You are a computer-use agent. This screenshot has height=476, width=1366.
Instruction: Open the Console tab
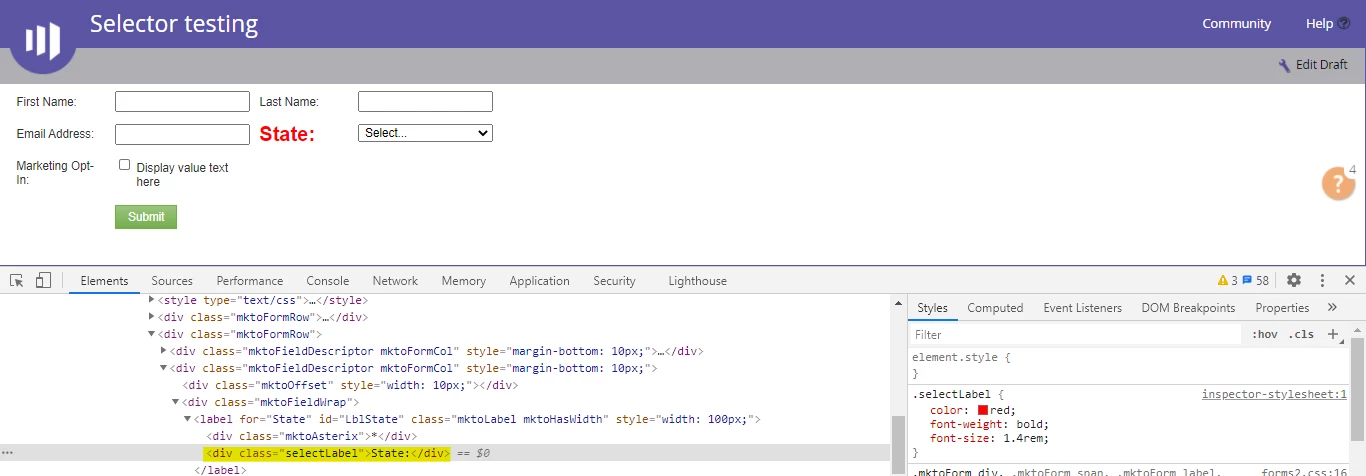point(328,281)
